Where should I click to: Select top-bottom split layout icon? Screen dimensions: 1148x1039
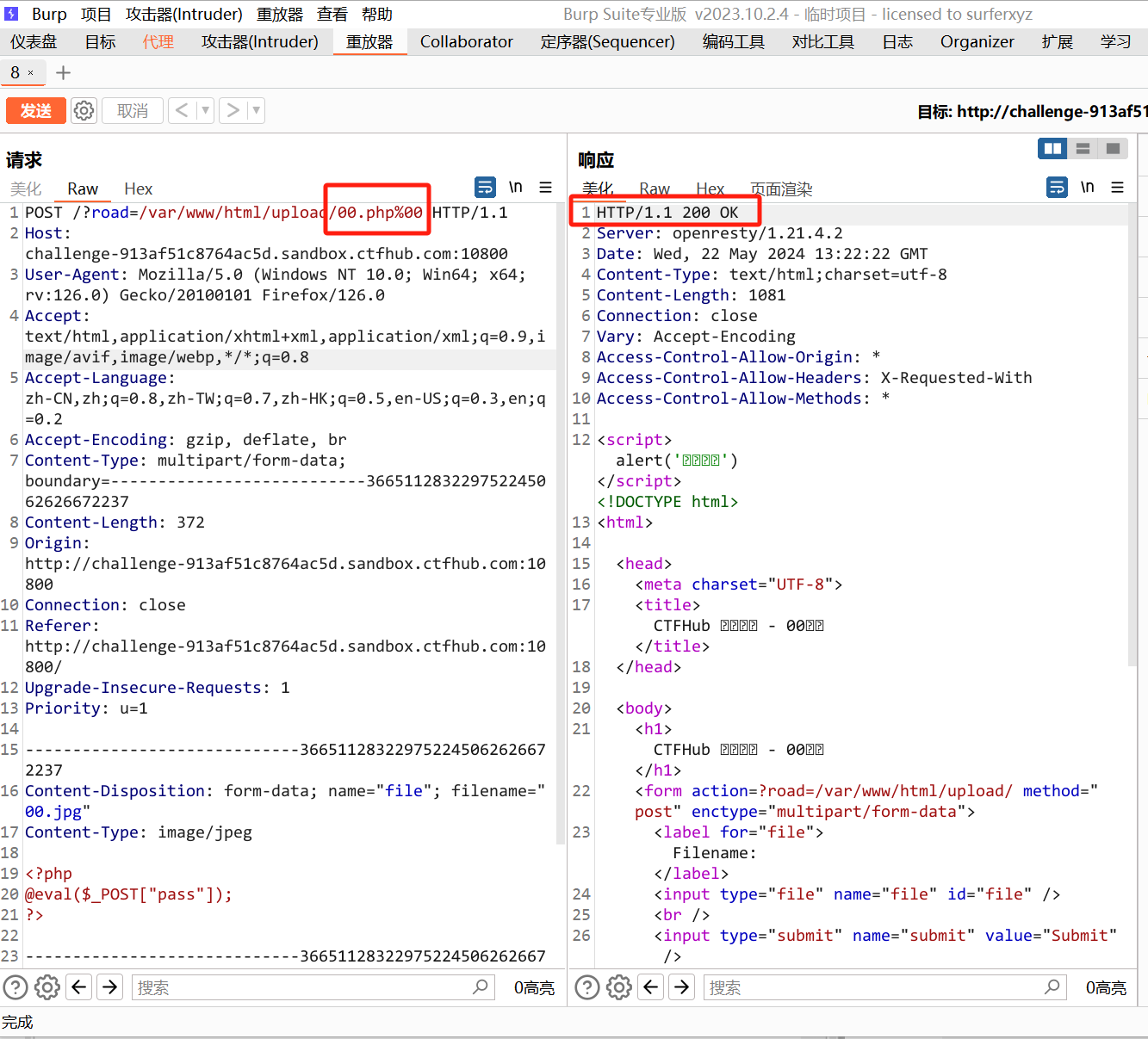coord(1083,148)
